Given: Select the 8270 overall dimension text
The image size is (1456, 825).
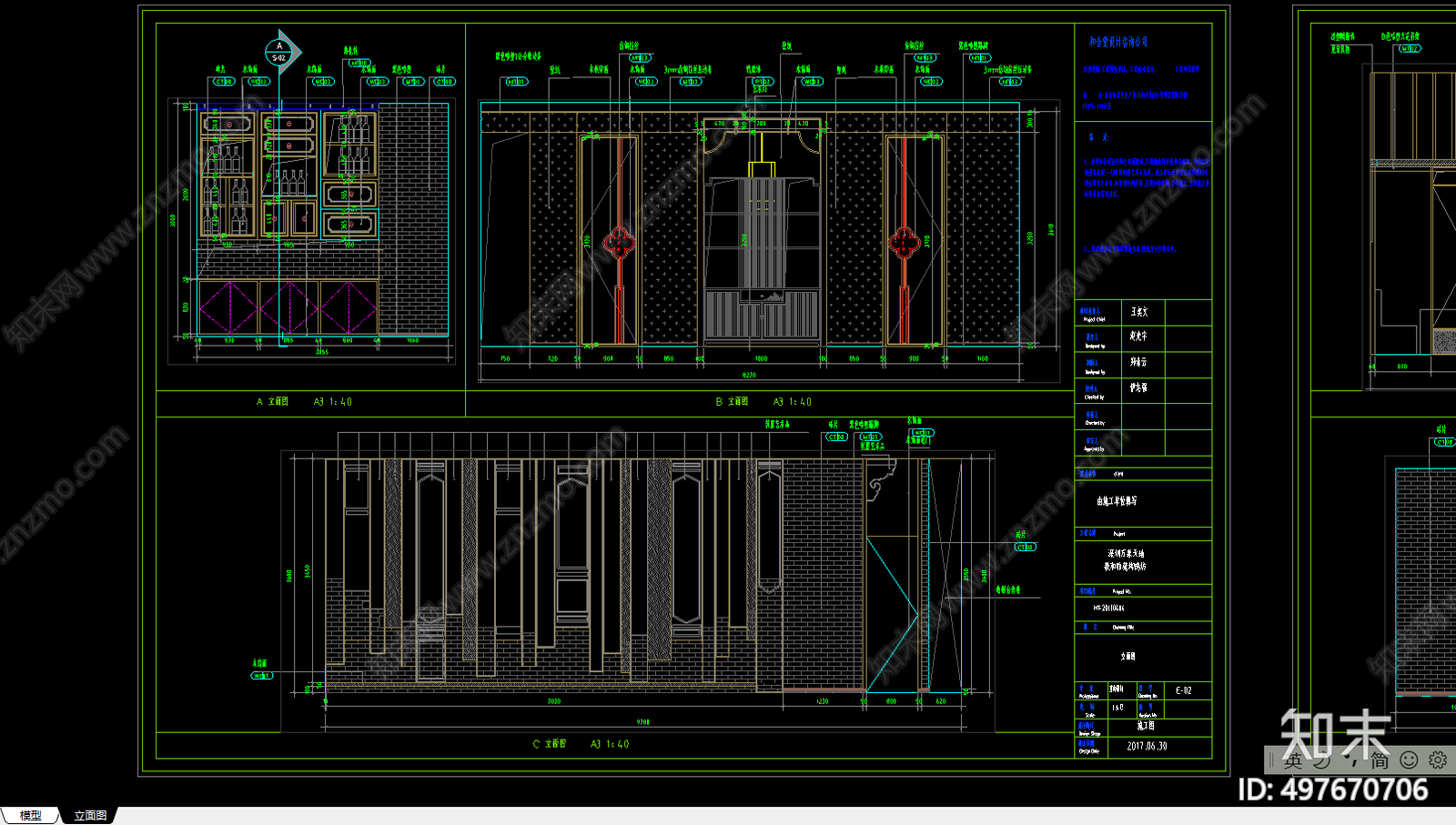Looking at the screenshot, I should [749, 375].
